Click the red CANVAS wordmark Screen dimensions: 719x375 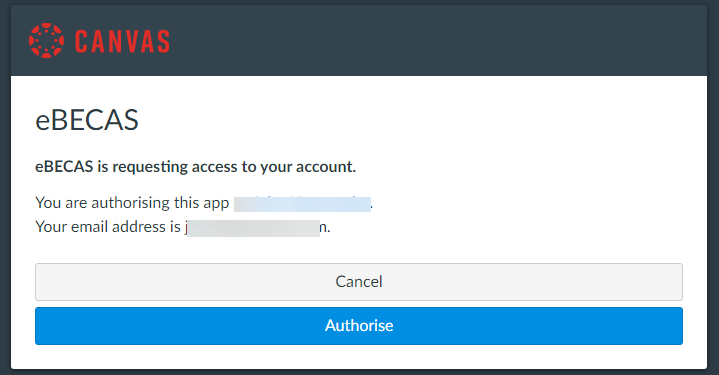click(x=122, y=41)
